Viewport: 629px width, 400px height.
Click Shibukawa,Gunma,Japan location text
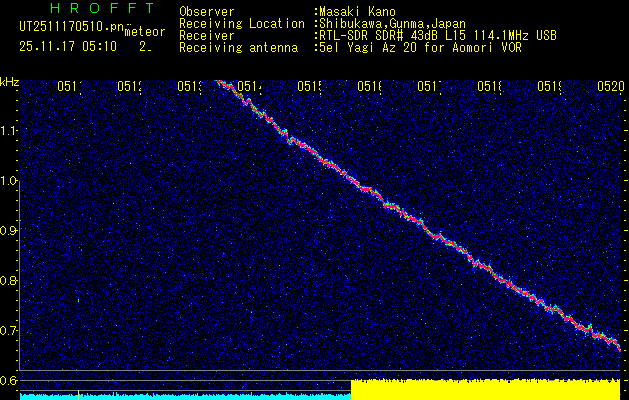pos(392,24)
